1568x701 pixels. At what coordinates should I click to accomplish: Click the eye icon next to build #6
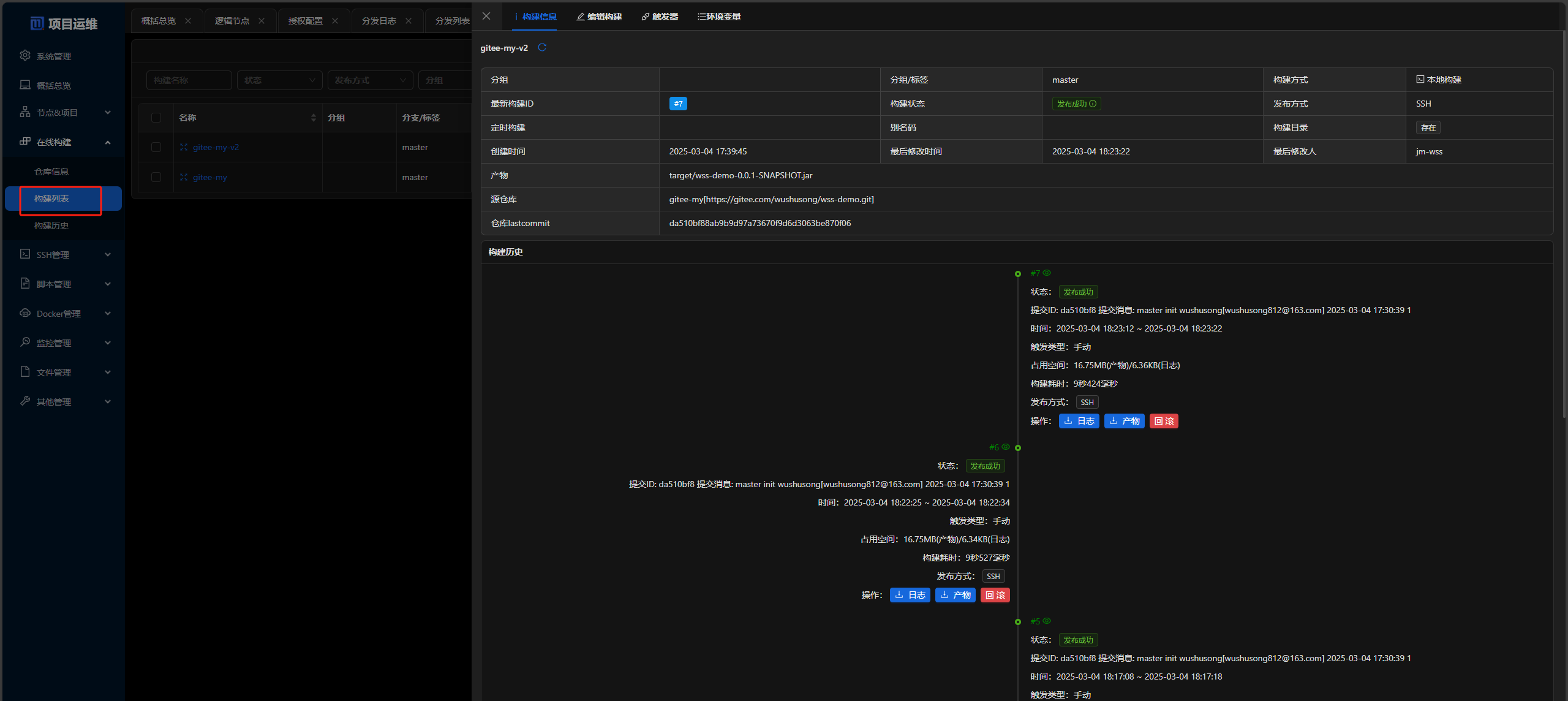[x=1005, y=447]
